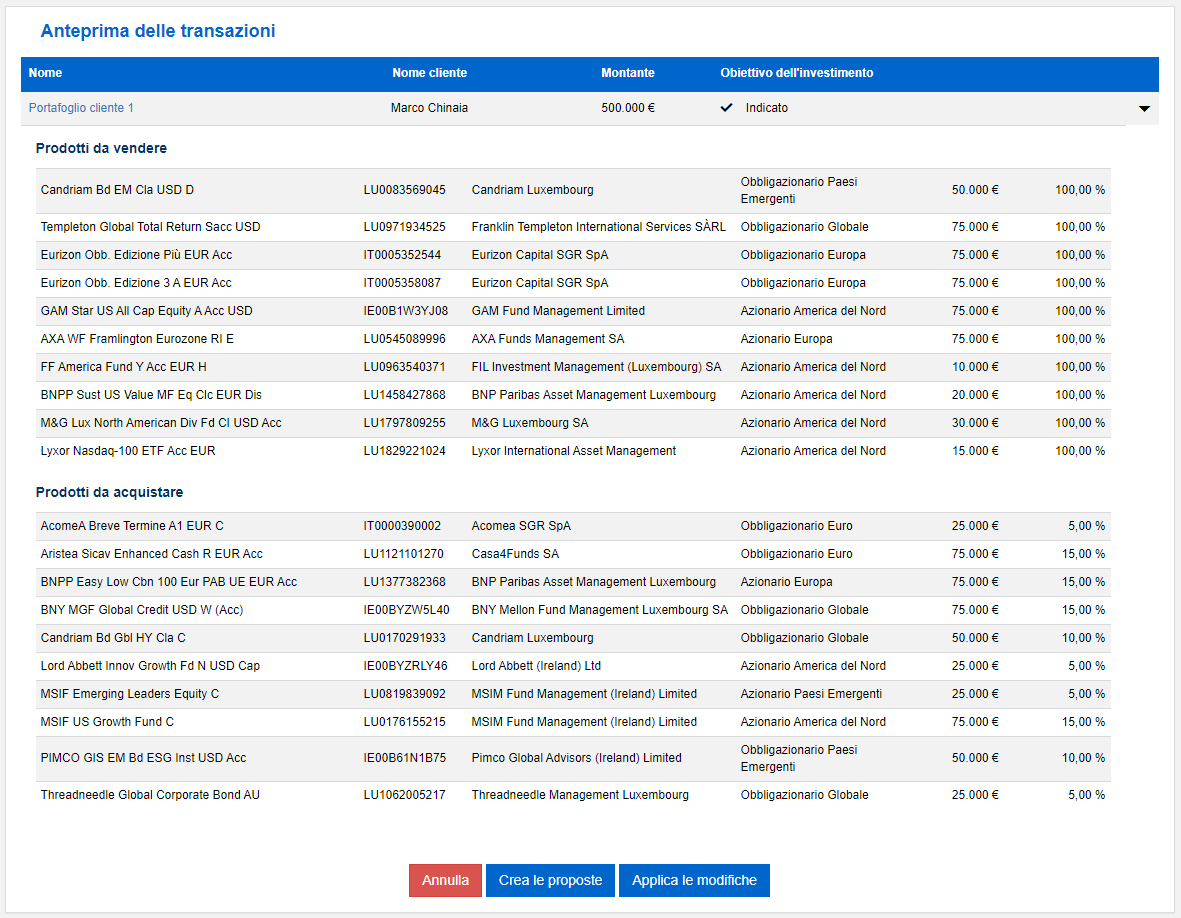The image size is (1181, 918).
Task: Click ISIN code LU1829221024
Action: (x=404, y=450)
